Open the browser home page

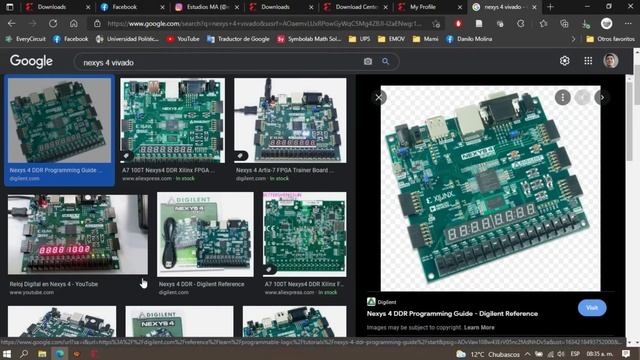click(x=73, y=24)
